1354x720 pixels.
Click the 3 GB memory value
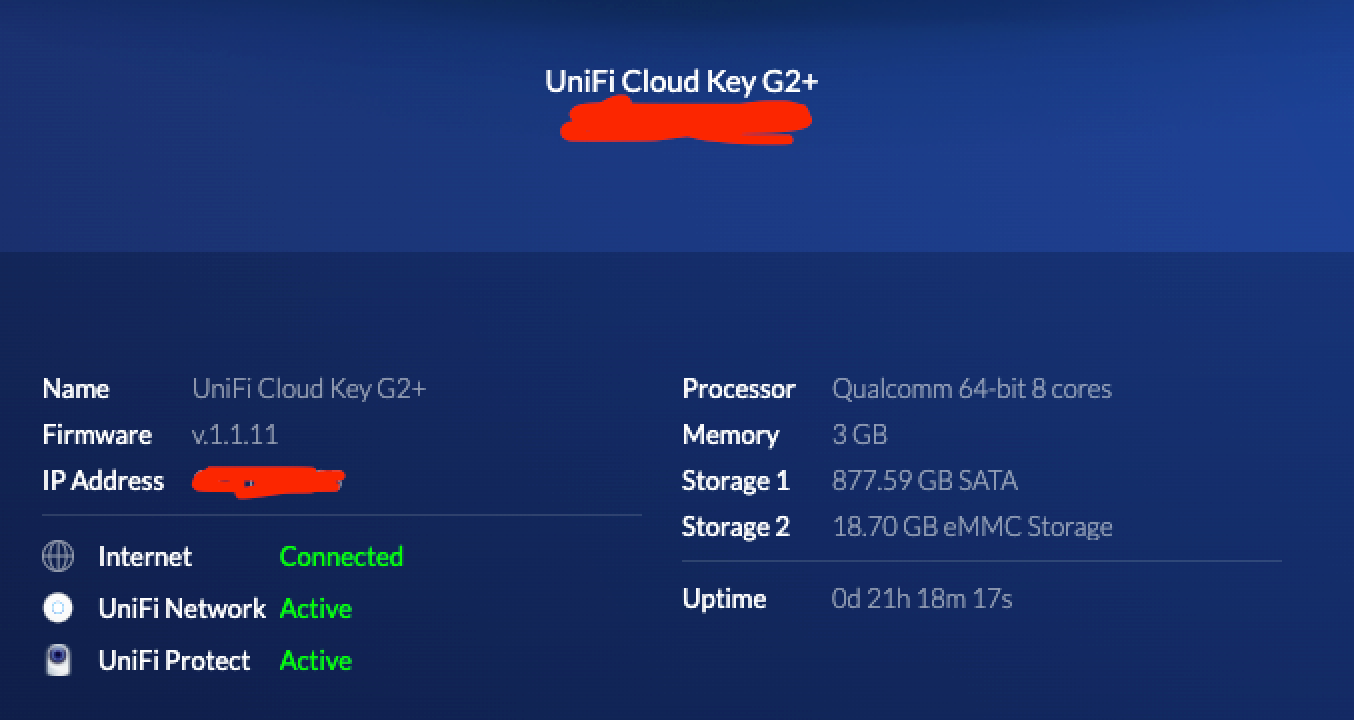(859, 435)
